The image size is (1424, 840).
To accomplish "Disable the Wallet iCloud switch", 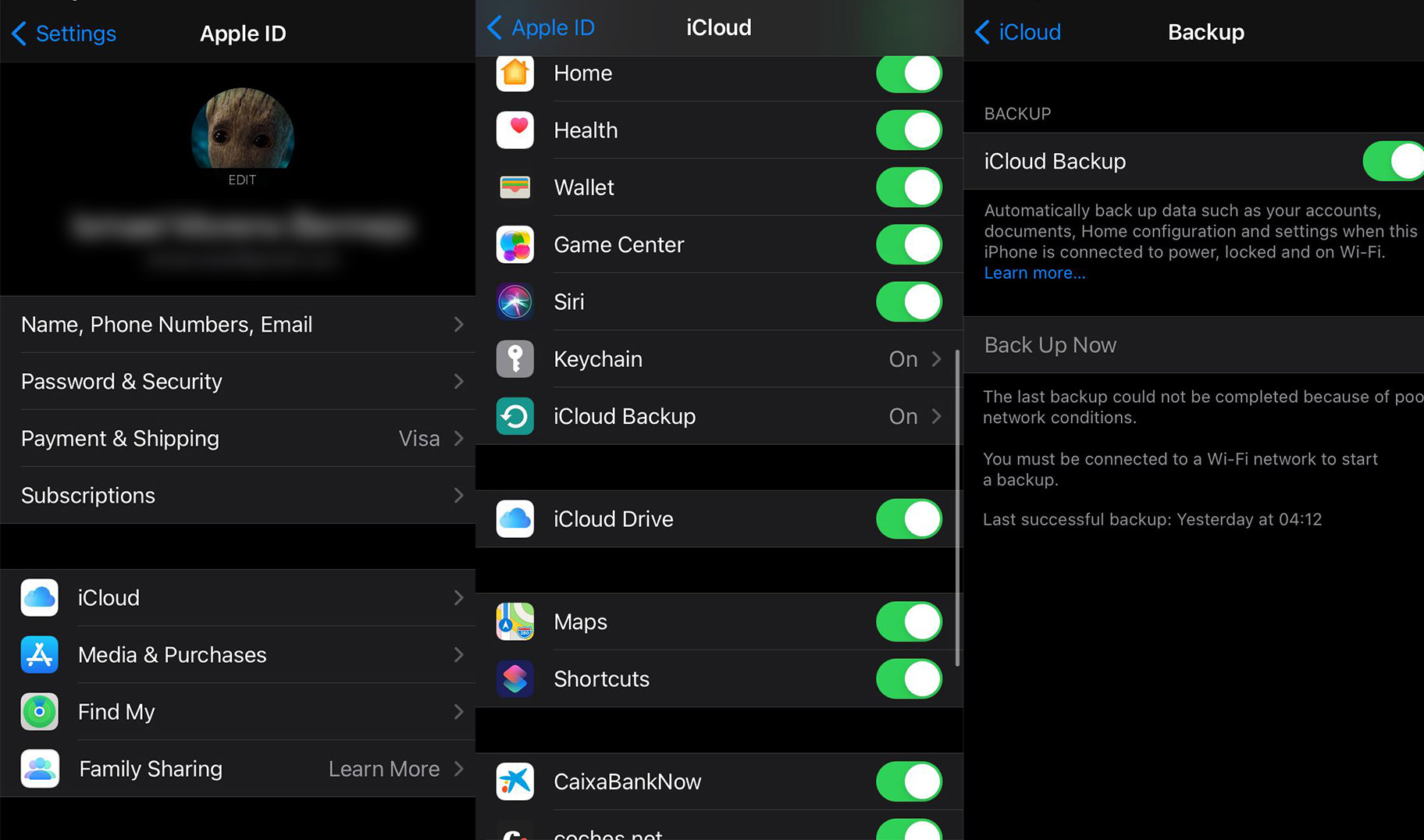I will tap(909, 187).
